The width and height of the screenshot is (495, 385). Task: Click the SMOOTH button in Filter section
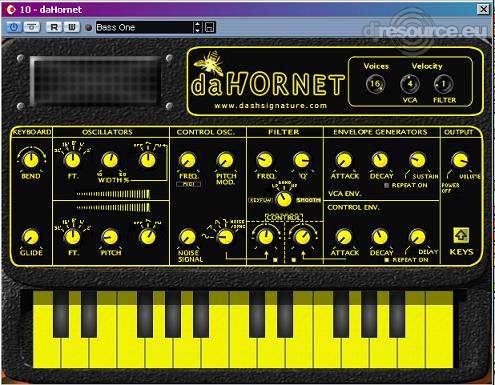(308, 200)
